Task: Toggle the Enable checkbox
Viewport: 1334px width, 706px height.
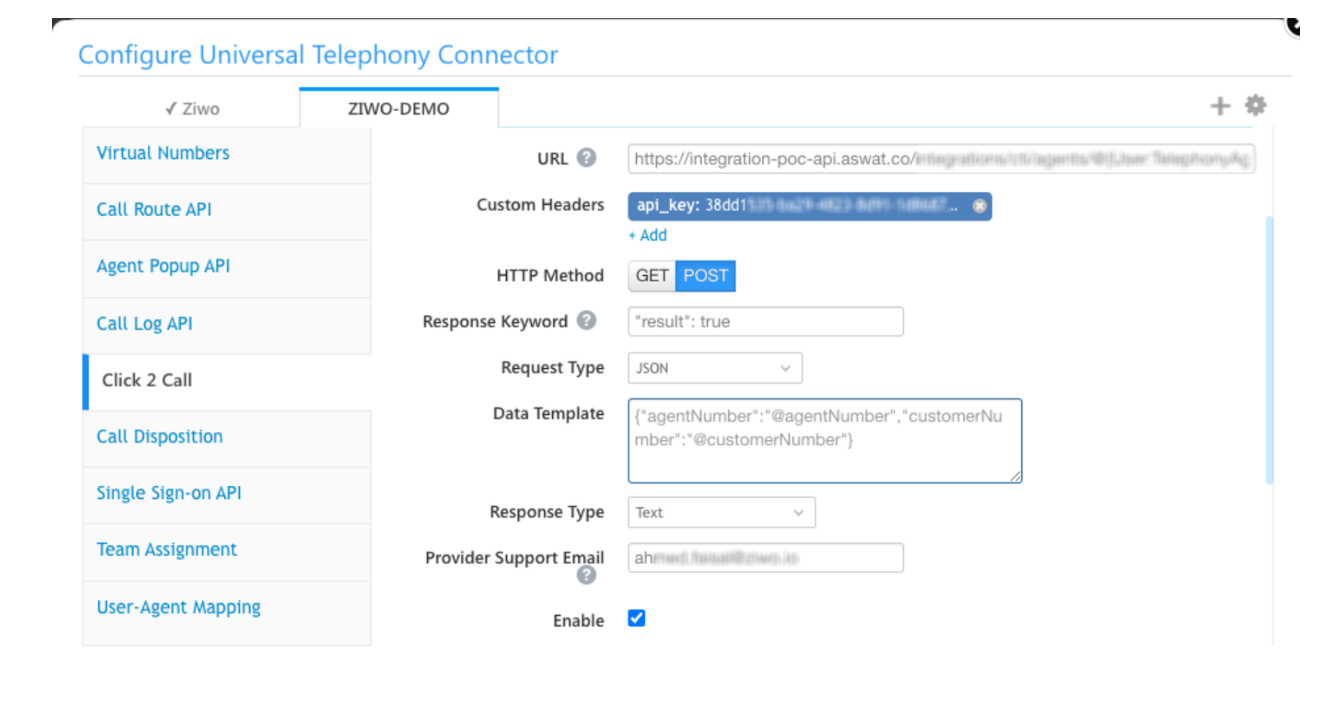Action: 636,618
